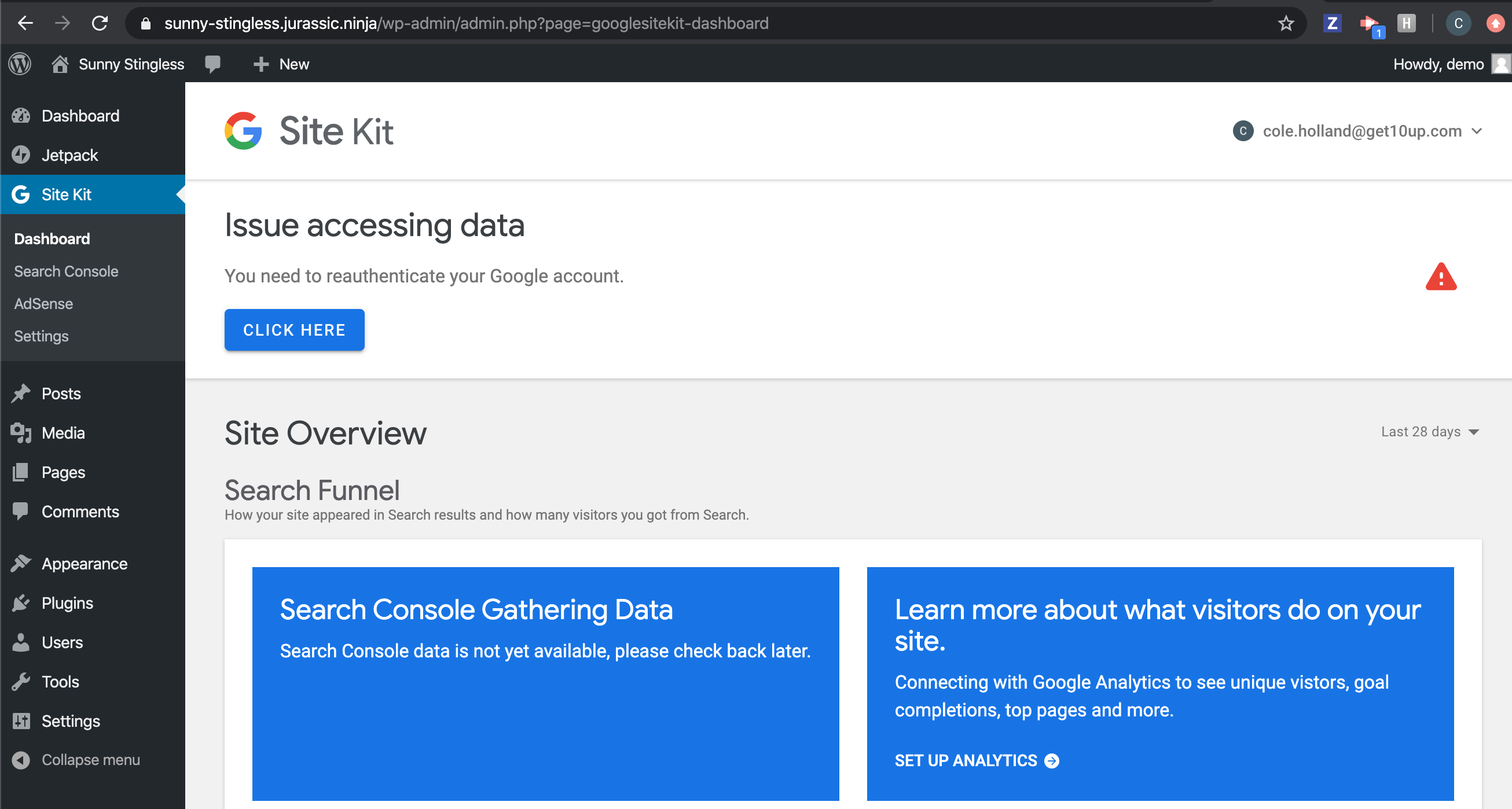This screenshot has width=1512, height=809.
Task: Open WordPress Settings in sidebar
Action: pyautogui.click(x=93, y=720)
